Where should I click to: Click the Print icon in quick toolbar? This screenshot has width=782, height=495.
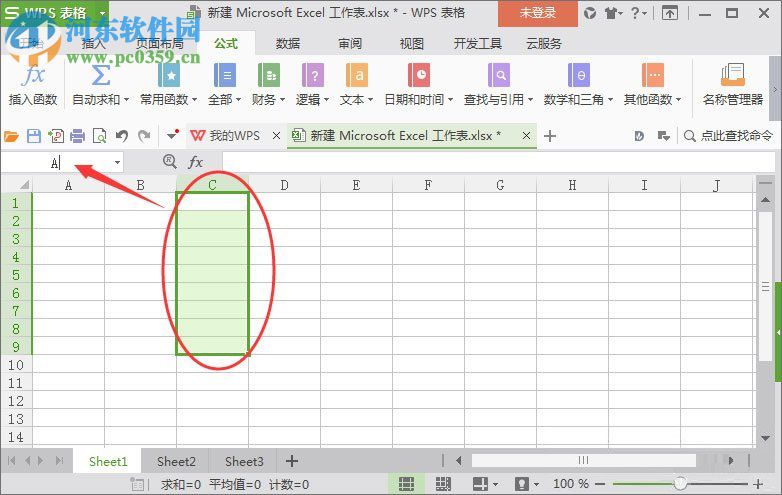tap(77, 136)
